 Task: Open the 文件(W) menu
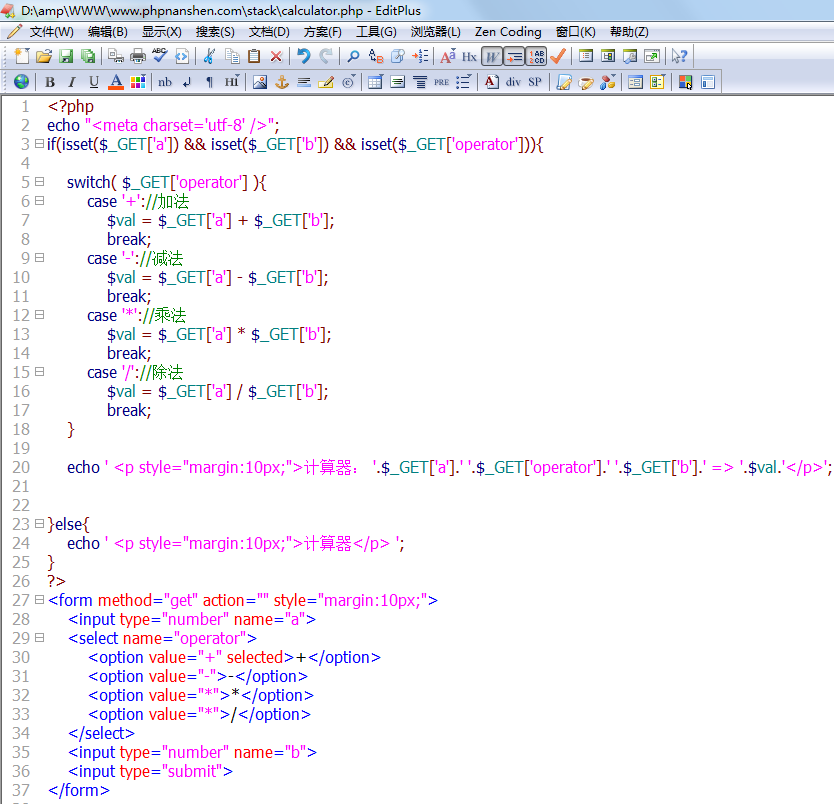[x=52, y=32]
